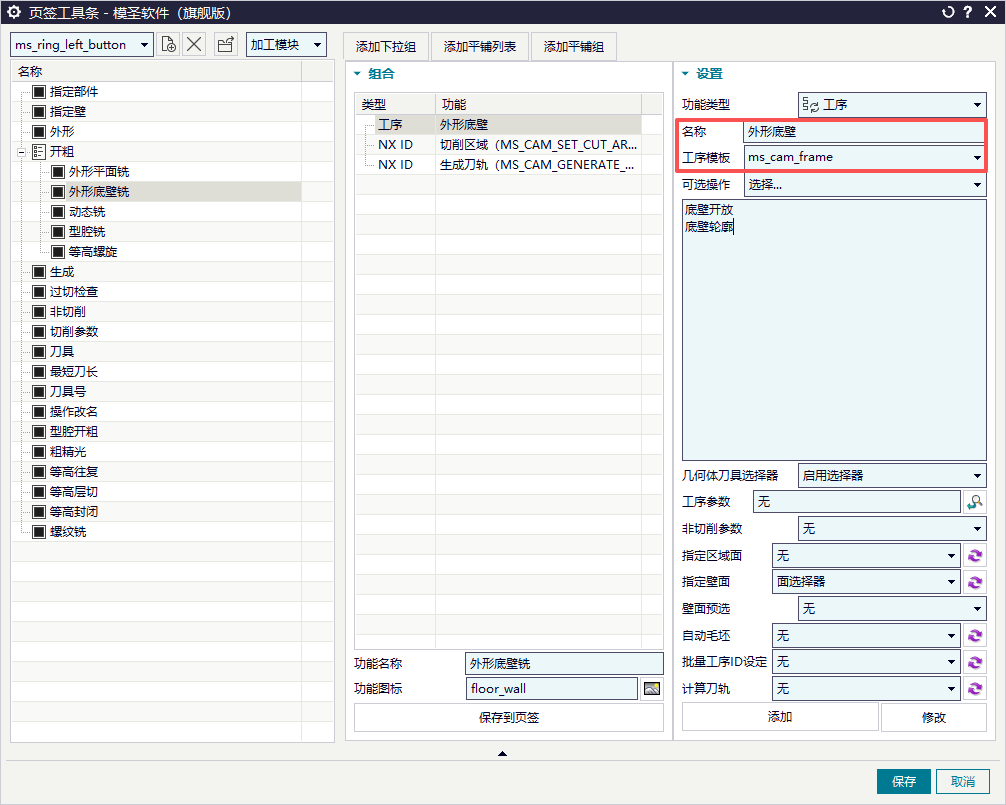Screen dimensions: 1006x805
Task: Click the 保存 button
Action: pyautogui.click(x=903, y=781)
